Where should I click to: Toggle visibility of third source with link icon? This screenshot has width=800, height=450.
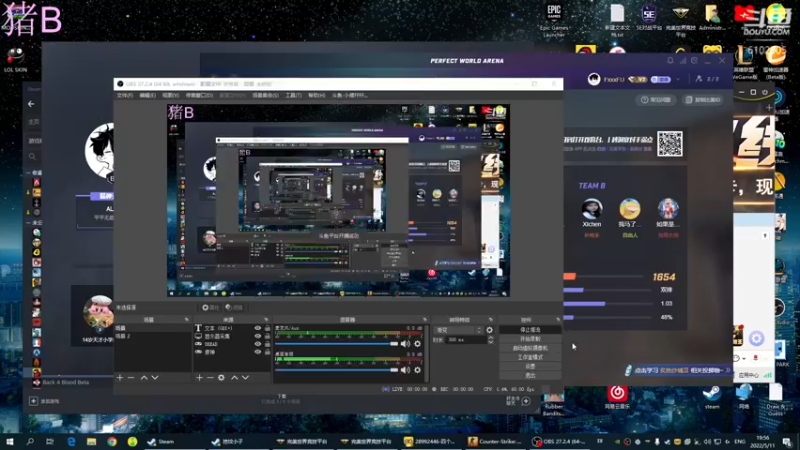click(258, 344)
